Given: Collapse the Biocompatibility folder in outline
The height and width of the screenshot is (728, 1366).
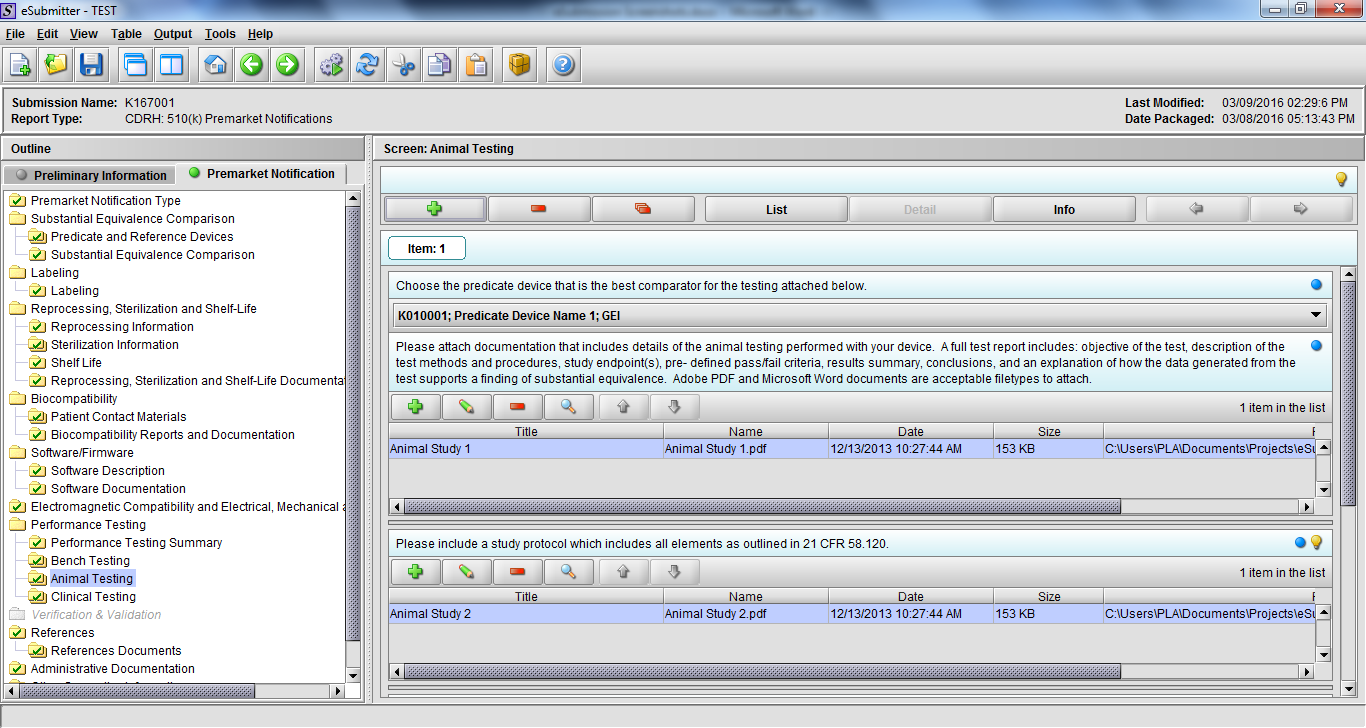Looking at the screenshot, I should tap(17, 399).
